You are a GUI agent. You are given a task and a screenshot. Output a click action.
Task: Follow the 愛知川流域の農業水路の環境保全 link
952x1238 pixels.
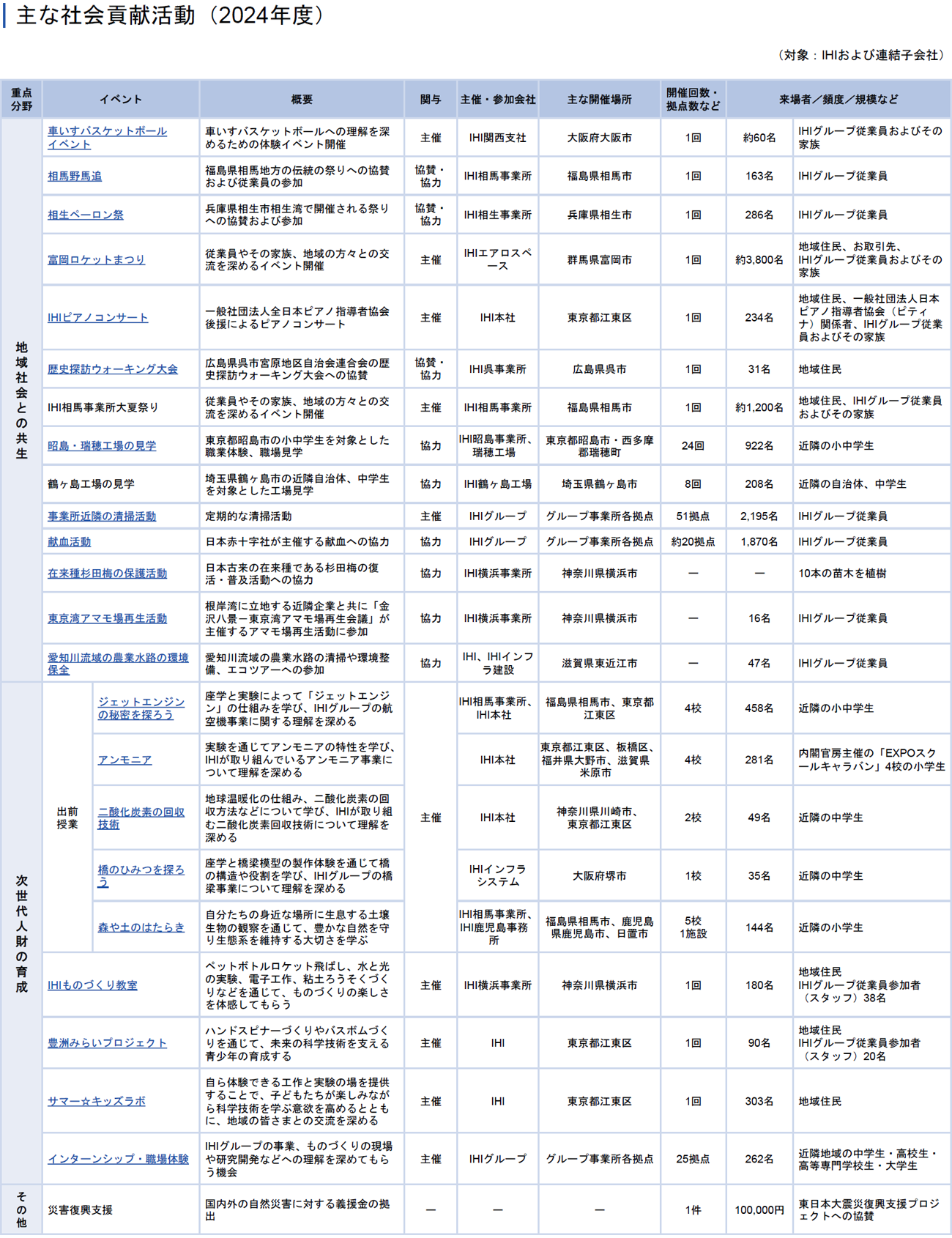pyautogui.click(x=118, y=664)
